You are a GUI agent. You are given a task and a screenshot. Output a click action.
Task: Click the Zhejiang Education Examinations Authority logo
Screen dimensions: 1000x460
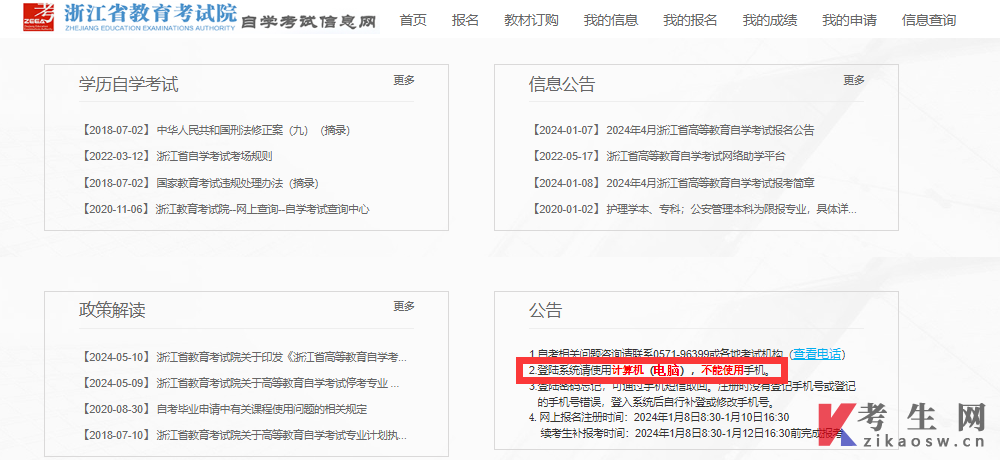(129, 17)
